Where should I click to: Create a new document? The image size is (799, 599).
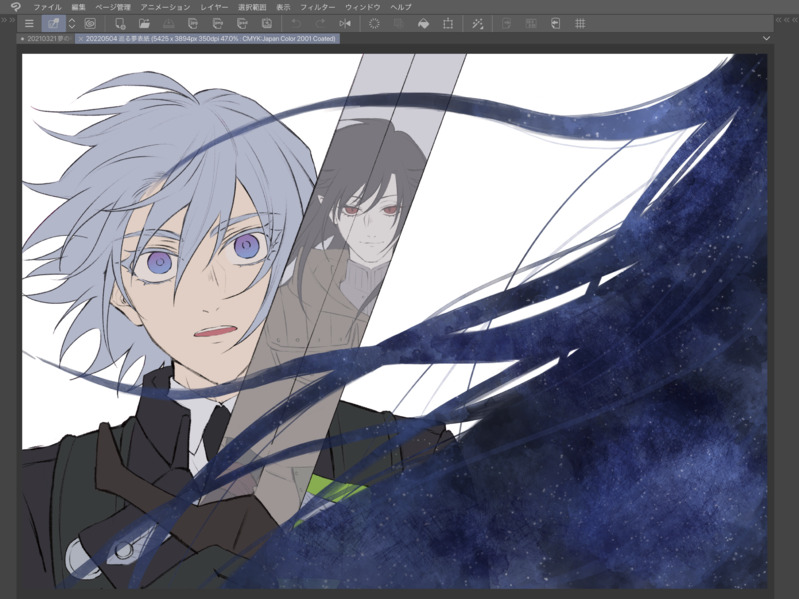click(120, 23)
